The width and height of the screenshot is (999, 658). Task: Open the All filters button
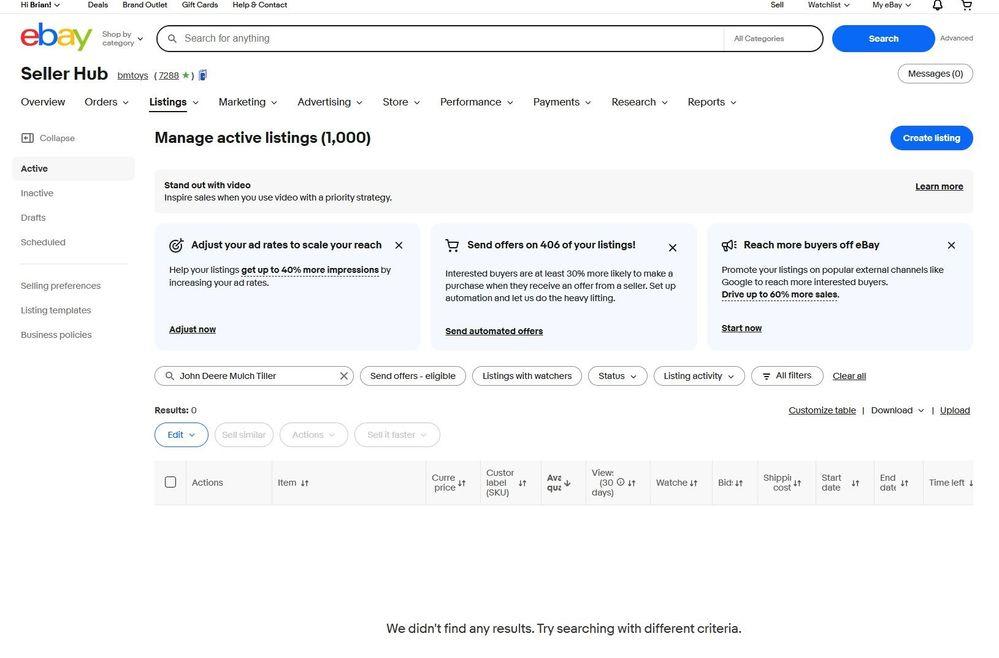coord(787,376)
